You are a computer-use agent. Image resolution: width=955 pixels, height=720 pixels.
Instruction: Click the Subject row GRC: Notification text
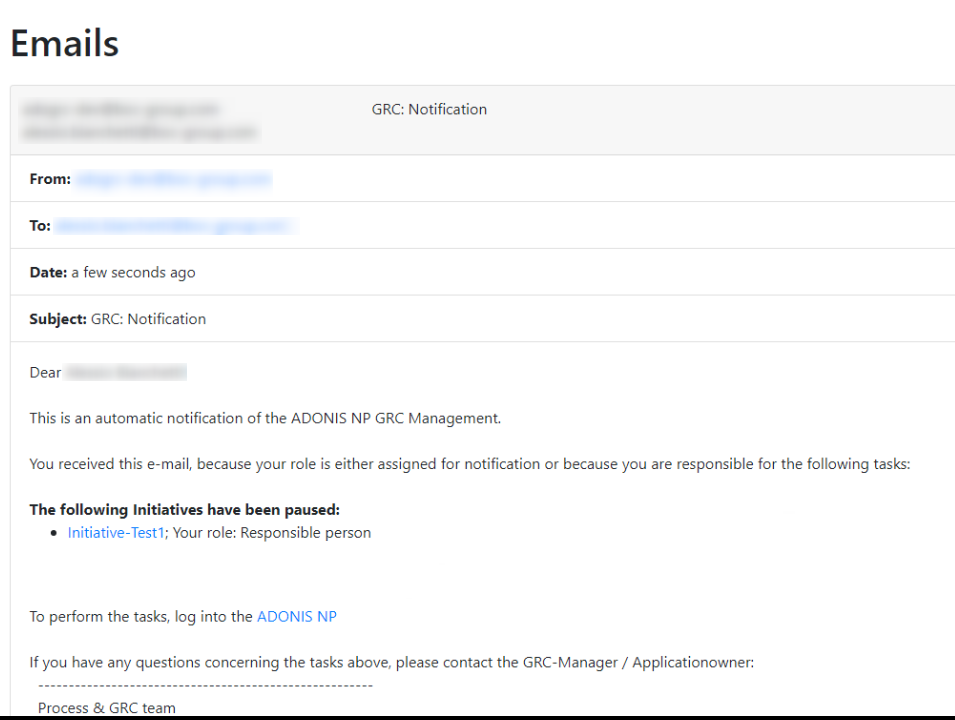[x=148, y=320]
